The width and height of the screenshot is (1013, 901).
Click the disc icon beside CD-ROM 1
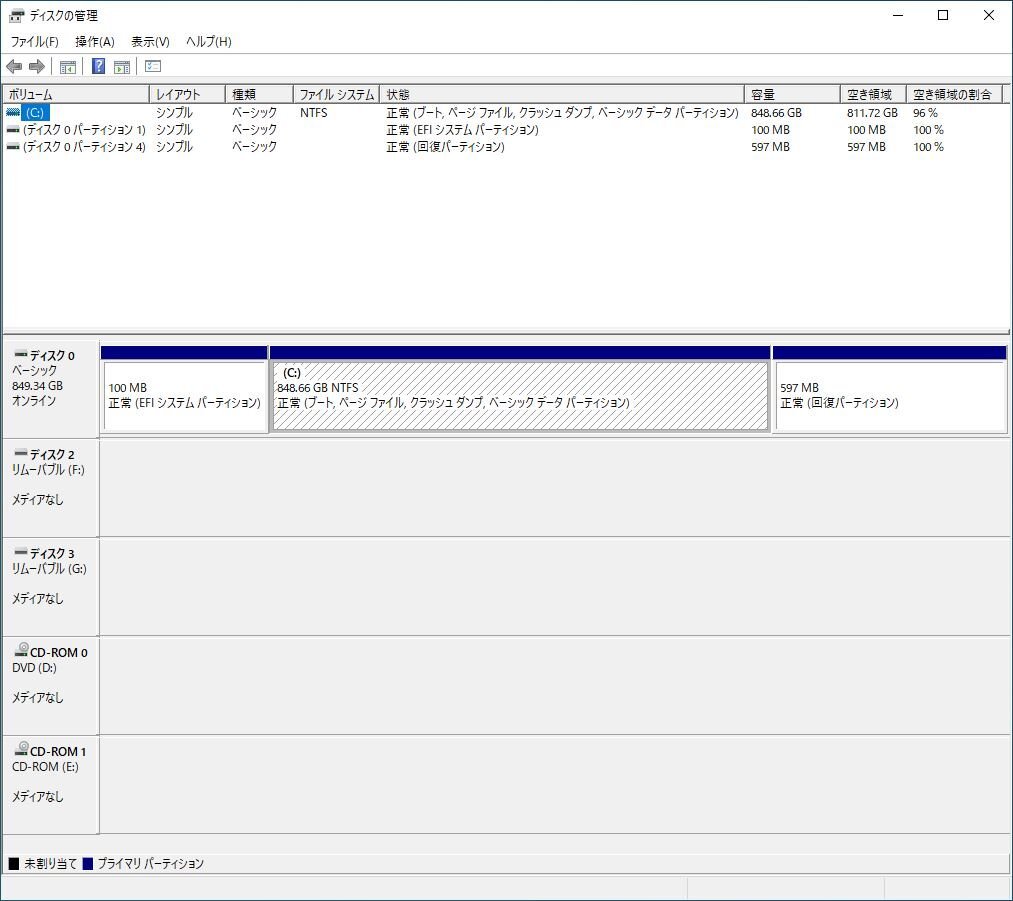click(21, 748)
